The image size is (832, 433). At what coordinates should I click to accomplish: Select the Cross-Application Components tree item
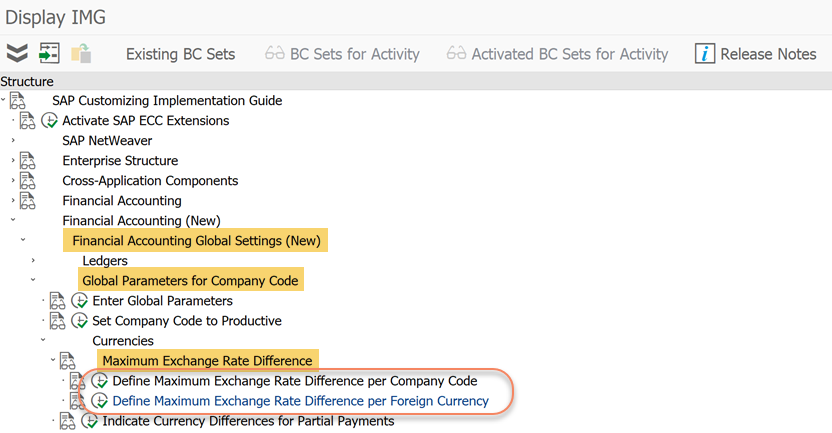(150, 181)
